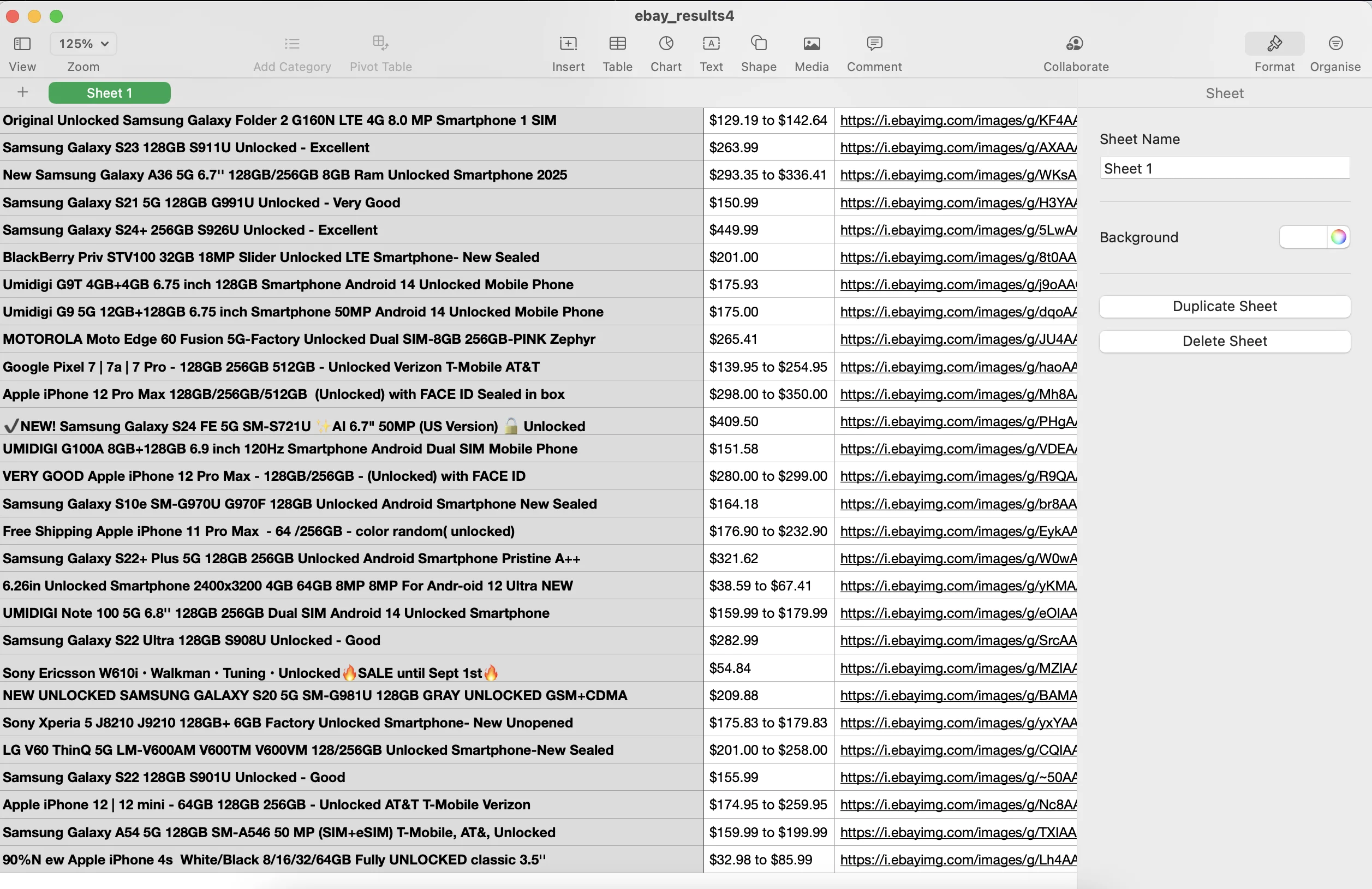This screenshot has height=889, width=1372.
Task: Select the LG V60 ThinQ 5G title cell
Action: click(x=351, y=750)
